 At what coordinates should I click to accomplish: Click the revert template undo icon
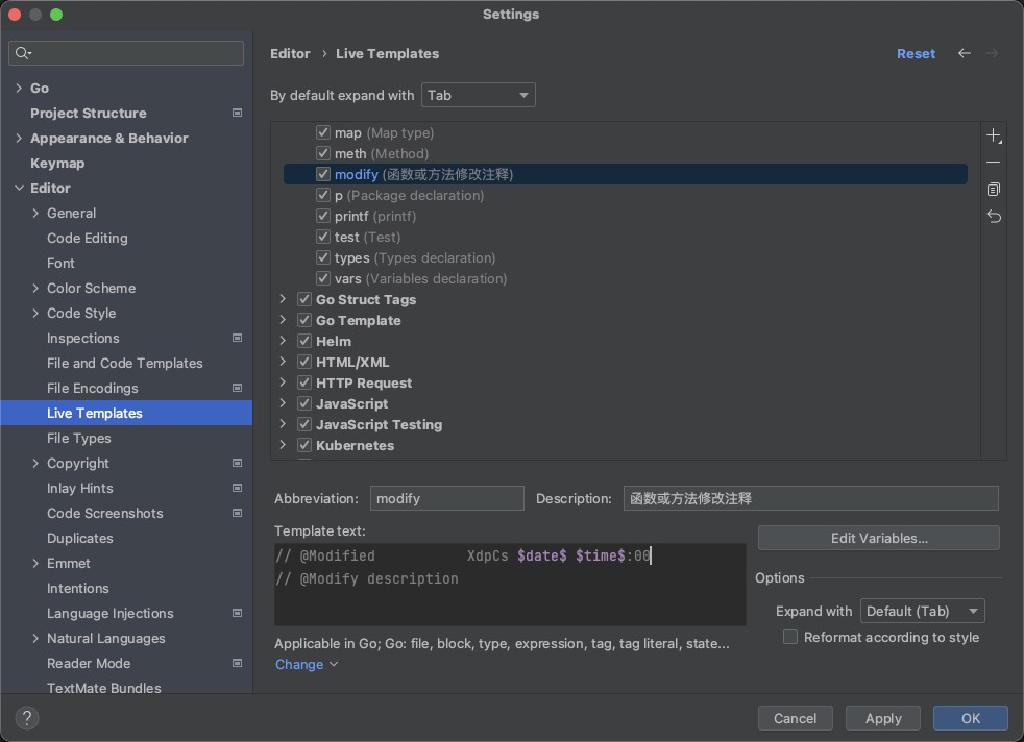[993, 216]
